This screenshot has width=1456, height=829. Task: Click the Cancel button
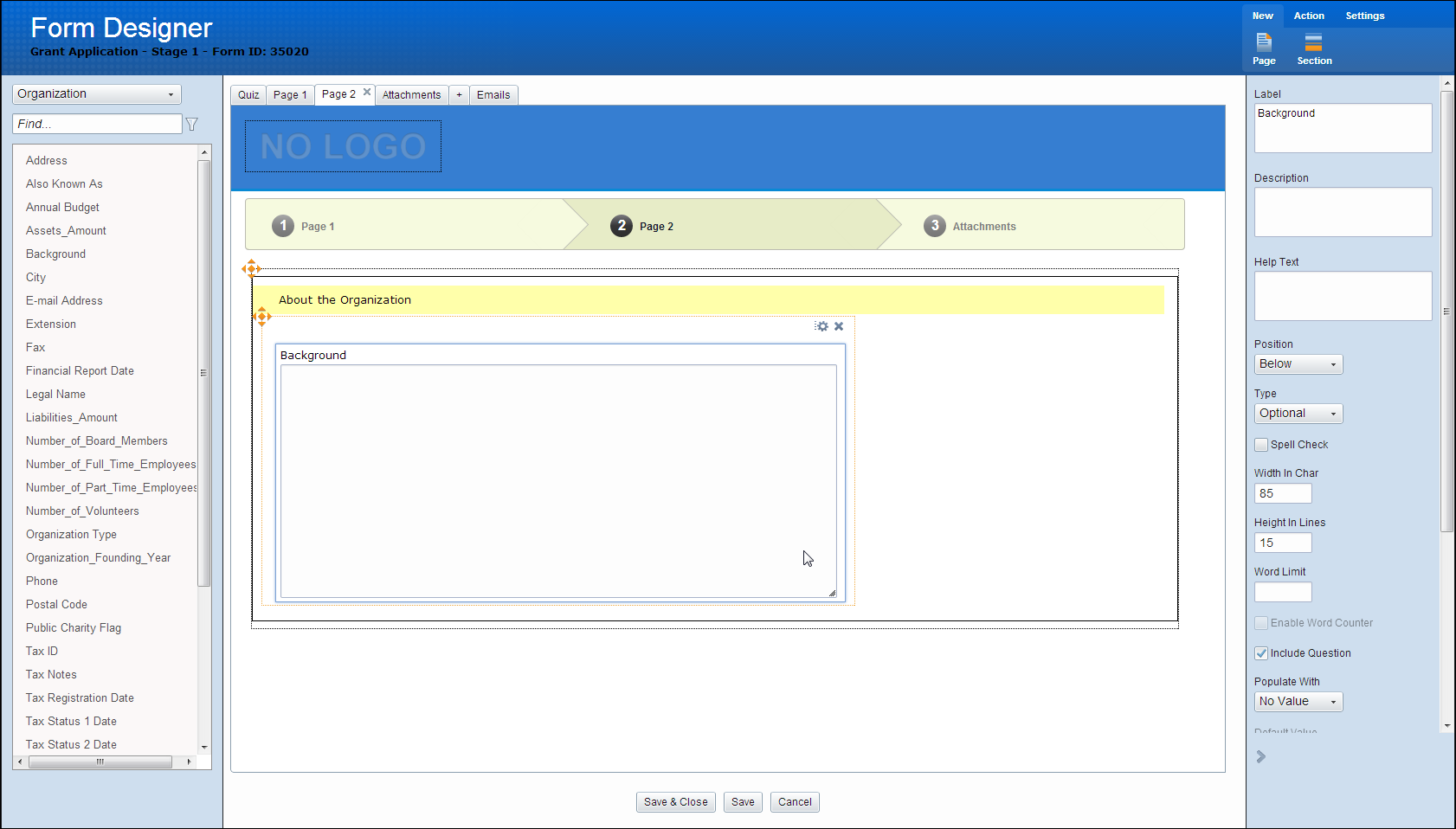point(794,802)
